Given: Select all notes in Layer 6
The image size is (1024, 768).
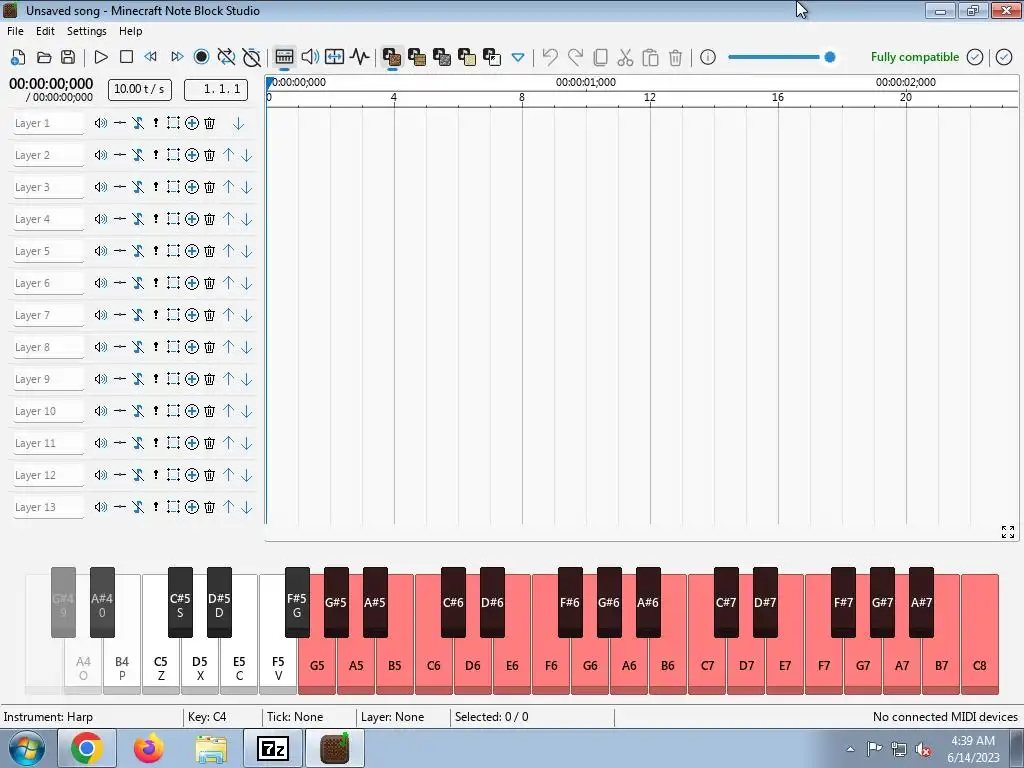Looking at the screenshot, I should click(173, 283).
